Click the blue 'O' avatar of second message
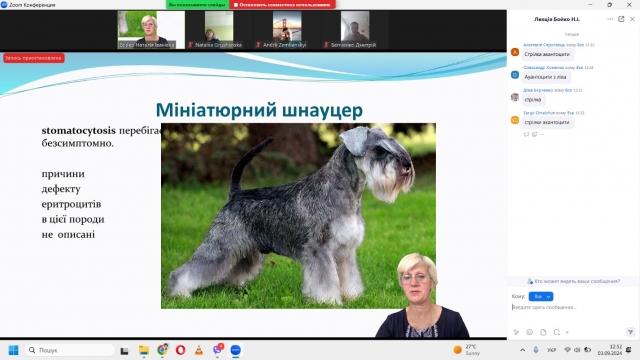This screenshot has width=640, height=360. tap(515, 75)
